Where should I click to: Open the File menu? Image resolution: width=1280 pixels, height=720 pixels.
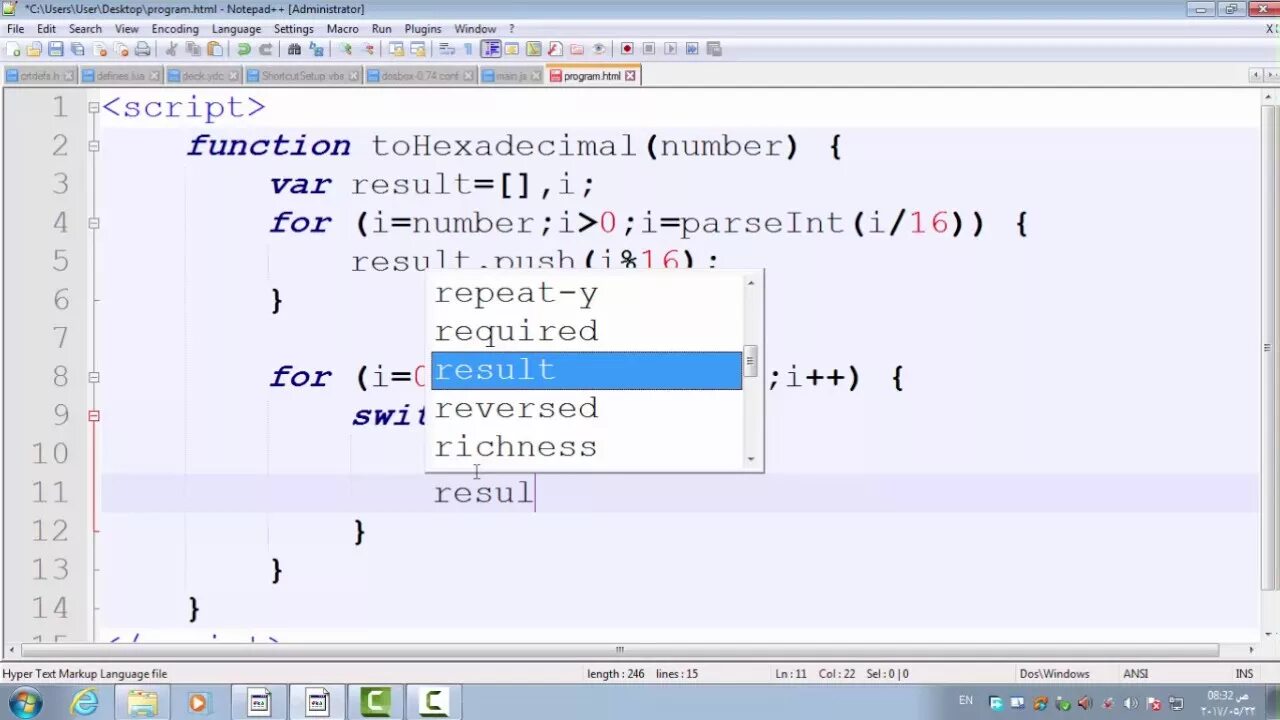[15, 29]
